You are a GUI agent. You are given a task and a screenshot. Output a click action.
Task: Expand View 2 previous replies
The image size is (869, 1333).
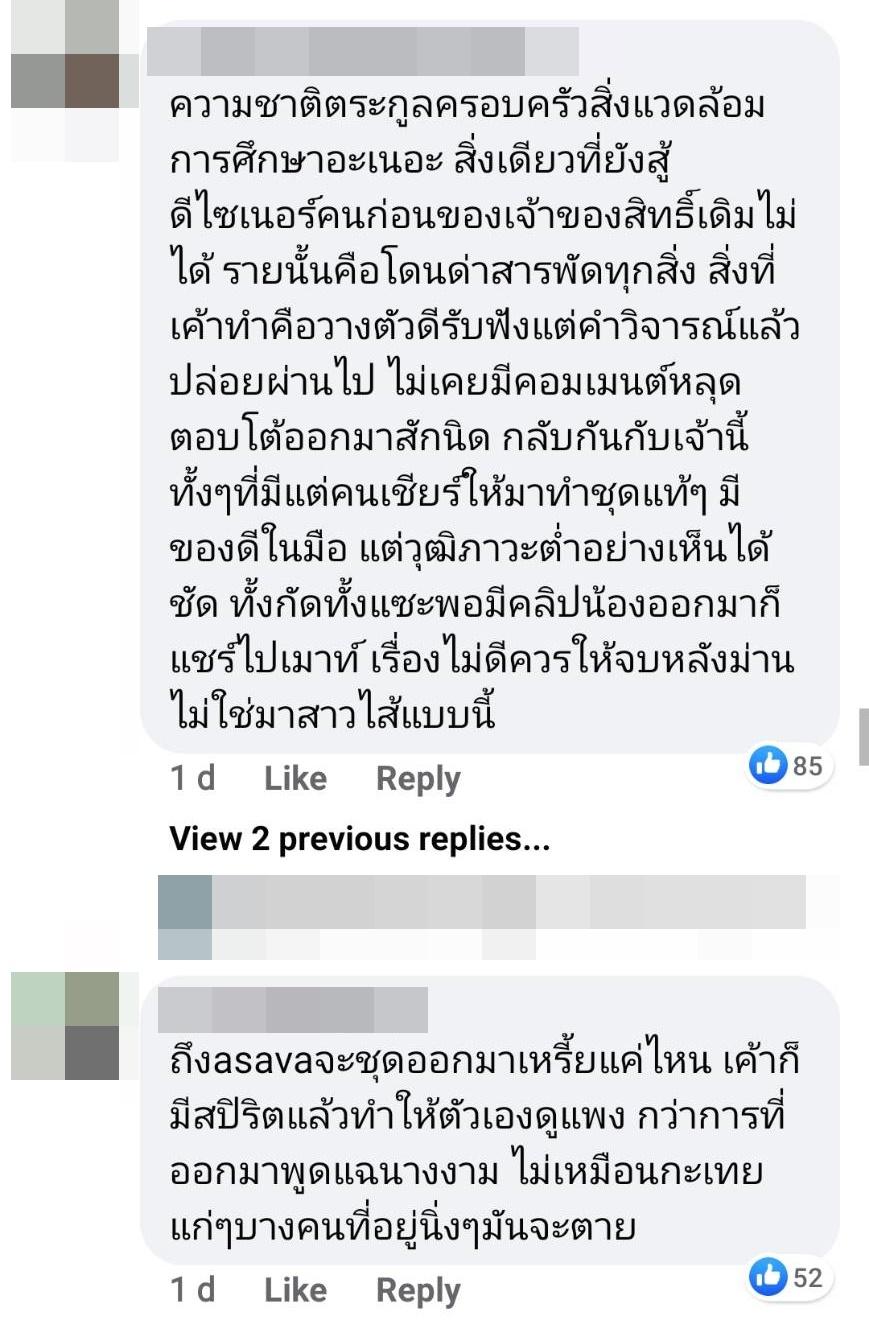[x=360, y=839]
